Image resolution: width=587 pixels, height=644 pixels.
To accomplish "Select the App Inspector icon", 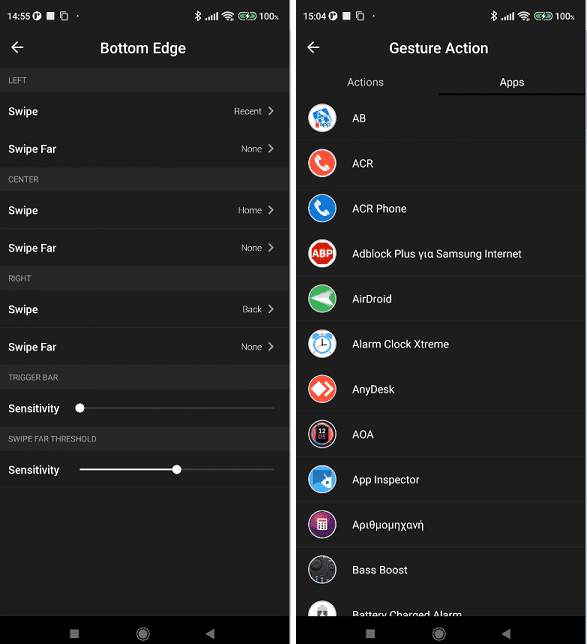I will (x=322, y=480).
